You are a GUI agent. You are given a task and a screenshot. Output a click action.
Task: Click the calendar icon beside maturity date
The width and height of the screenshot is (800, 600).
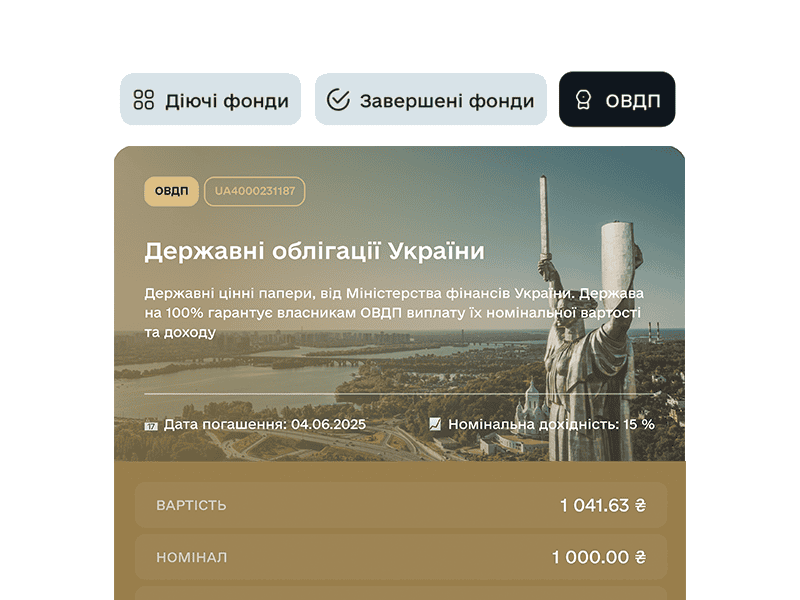pos(151,425)
